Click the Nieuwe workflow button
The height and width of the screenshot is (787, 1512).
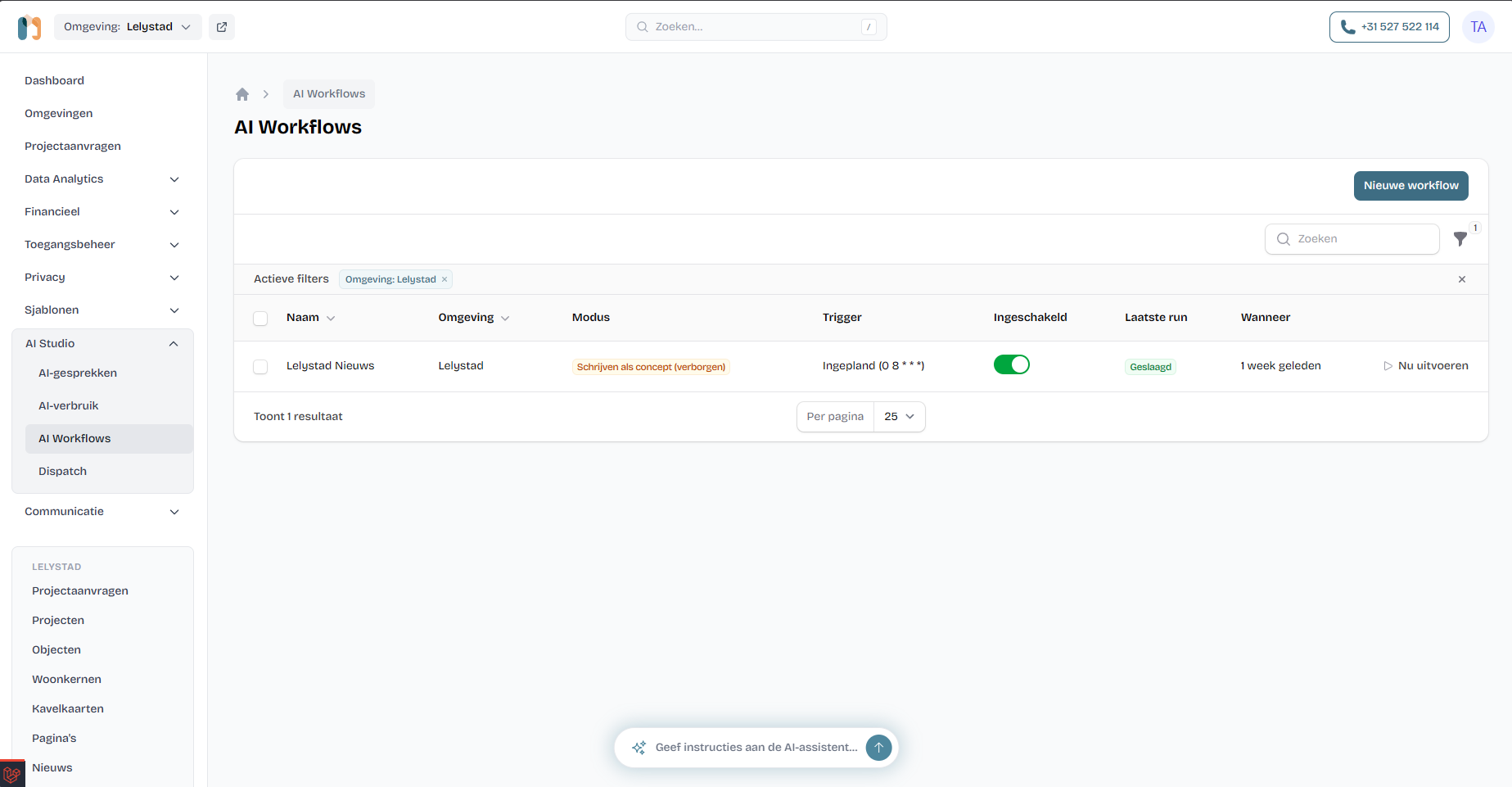(x=1410, y=186)
